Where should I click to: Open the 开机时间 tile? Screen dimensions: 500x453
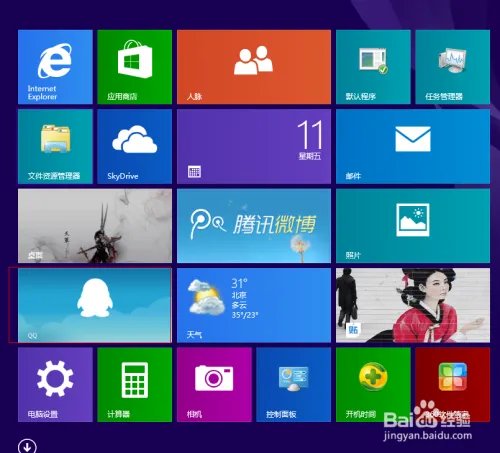coord(373,385)
